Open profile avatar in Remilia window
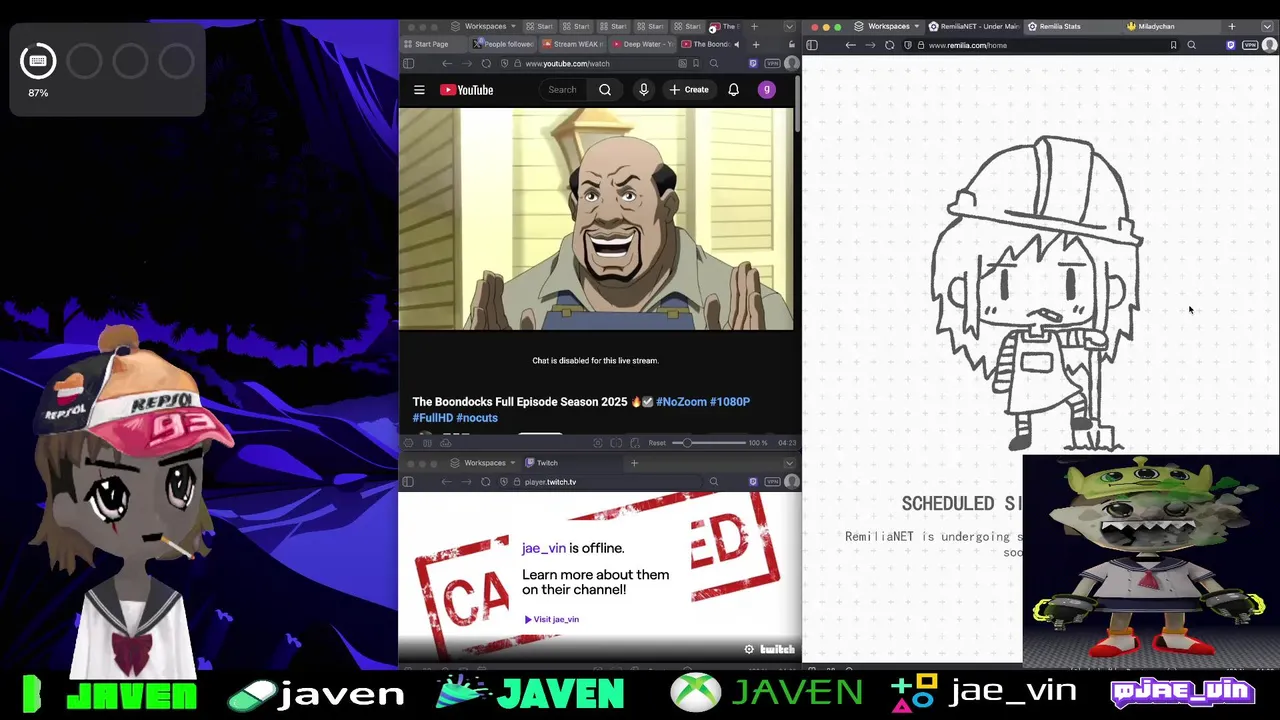Viewport: 1280px width, 720px height. [x=1269, y=45]
